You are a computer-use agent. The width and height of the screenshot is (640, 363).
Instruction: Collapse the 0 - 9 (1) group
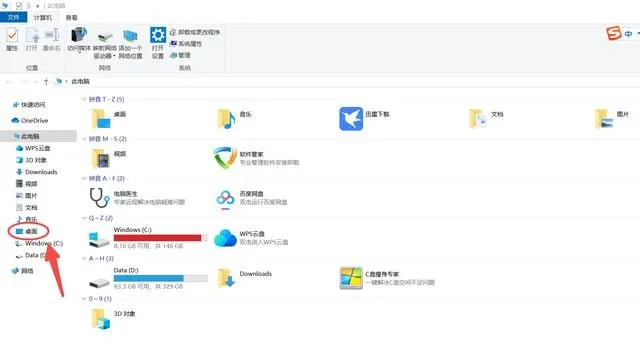click(84, 299)
